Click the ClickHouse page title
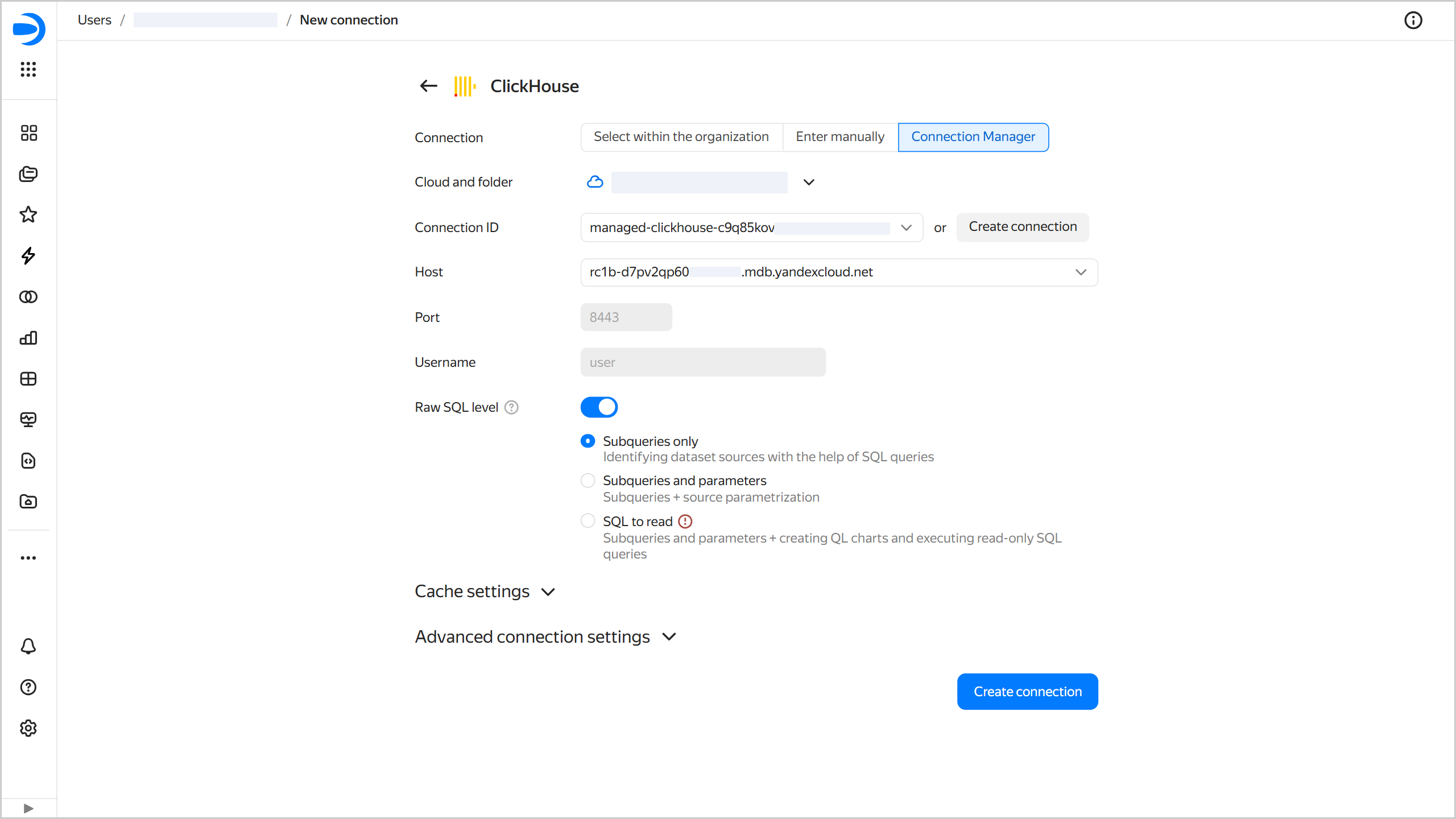The width and height of the screenshot is (1456, 819). tap(535, 86)
